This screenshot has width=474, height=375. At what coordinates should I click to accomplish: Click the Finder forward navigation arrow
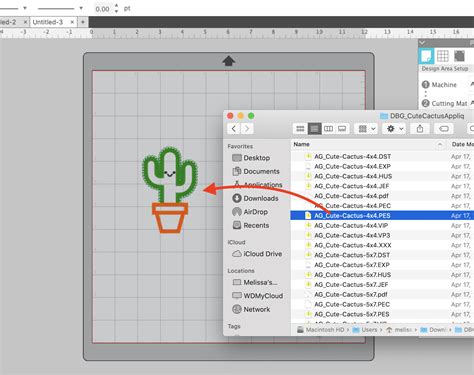247,129
